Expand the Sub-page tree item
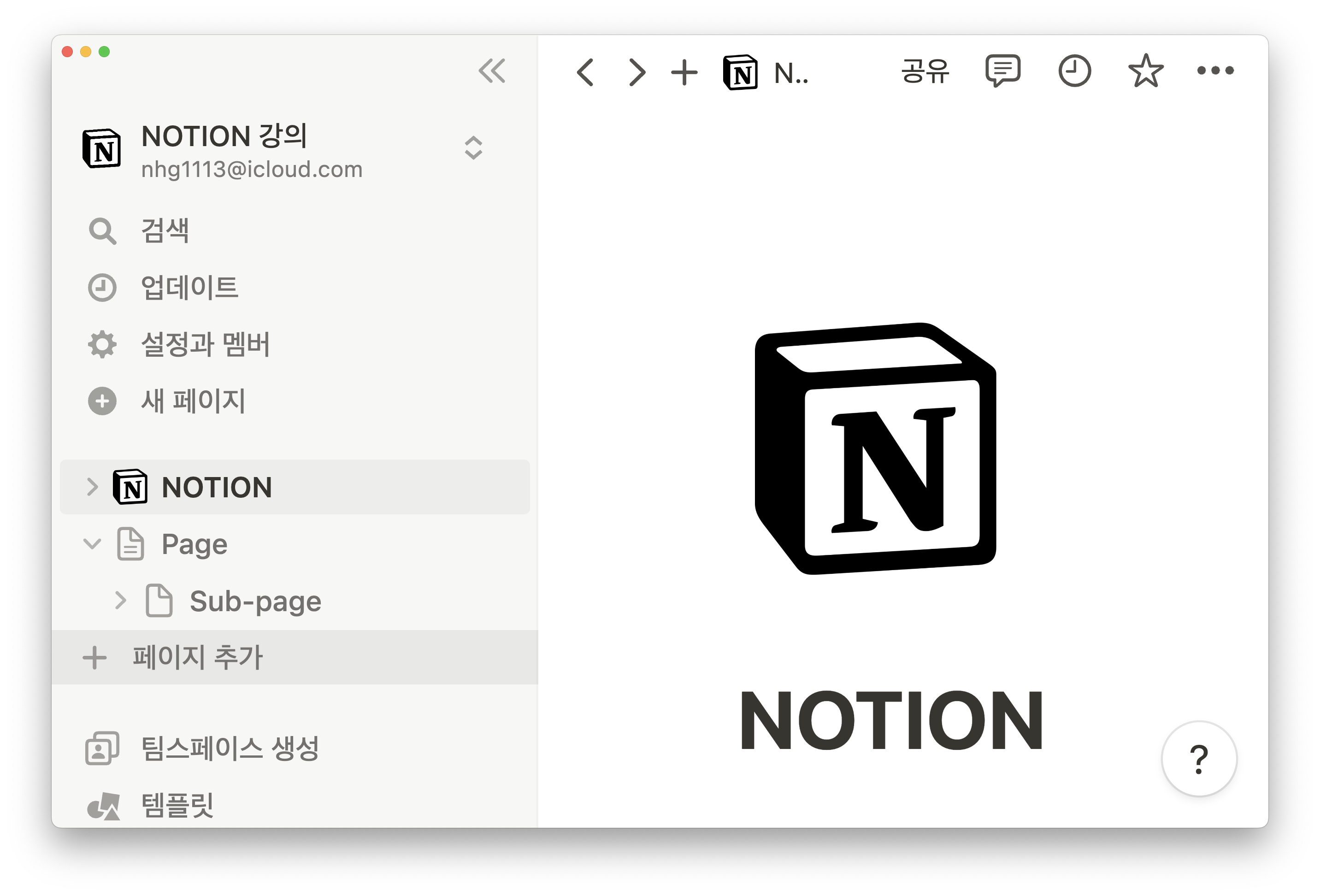 120,601
